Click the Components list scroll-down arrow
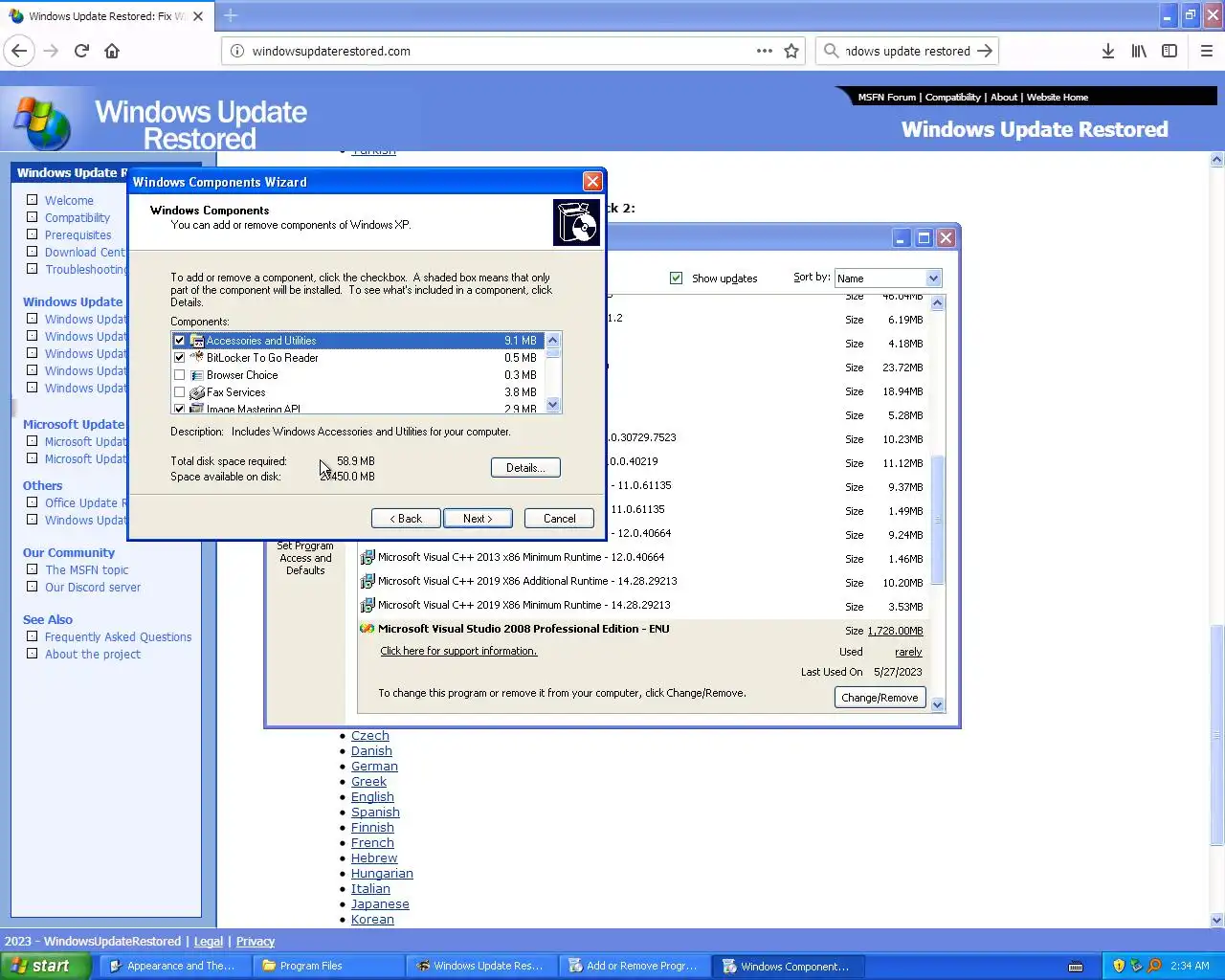The image size is (1225, 980). [552, 406]
